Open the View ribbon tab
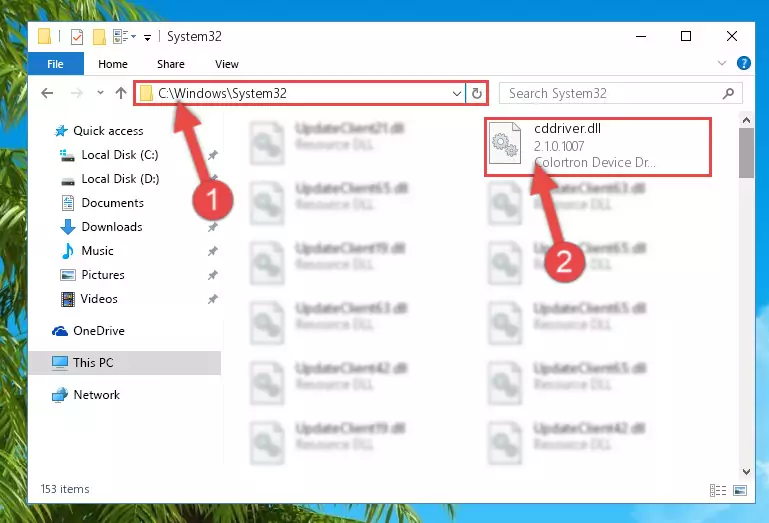The height and width of the screenshot is (523, 769). 227,64
